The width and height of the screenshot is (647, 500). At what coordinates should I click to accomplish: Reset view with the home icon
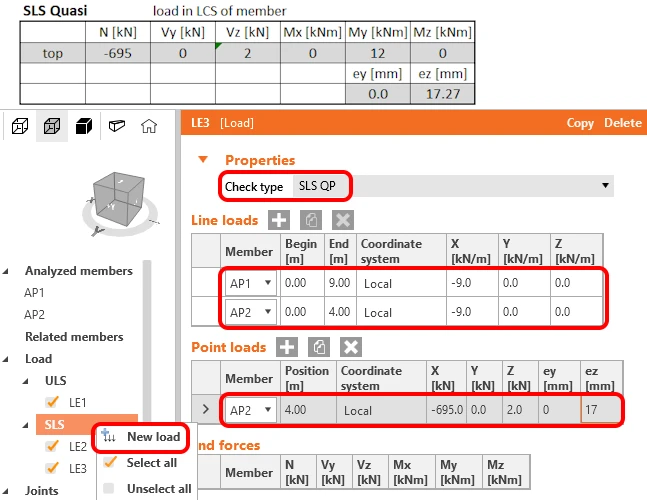(x=149, y=126)
